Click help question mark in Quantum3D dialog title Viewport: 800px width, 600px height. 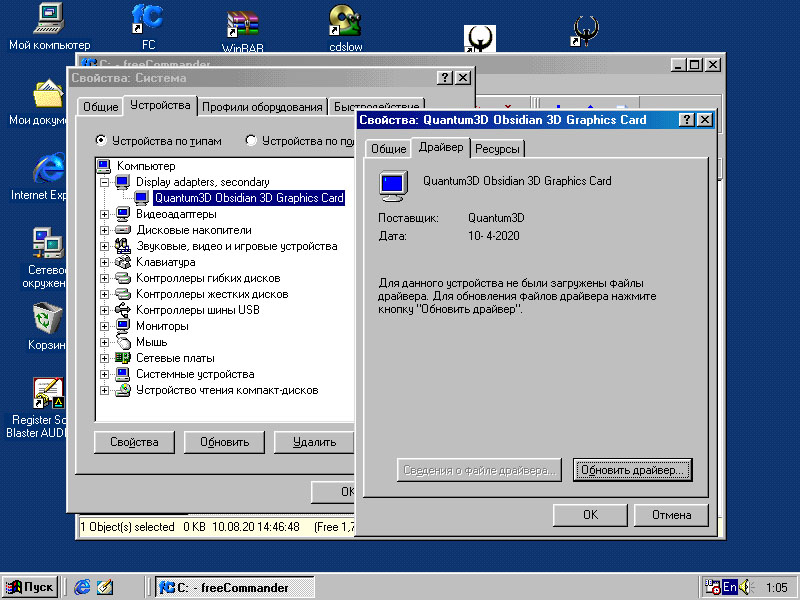click(687, 120)
